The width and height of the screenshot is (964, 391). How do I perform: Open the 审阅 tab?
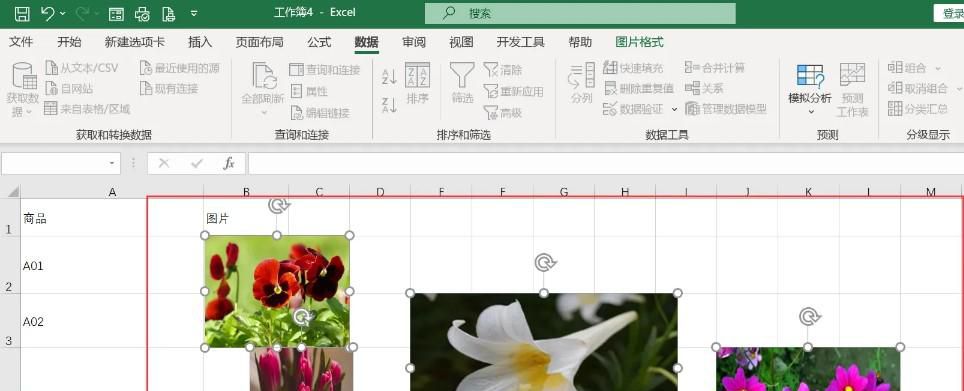(414, 42)
